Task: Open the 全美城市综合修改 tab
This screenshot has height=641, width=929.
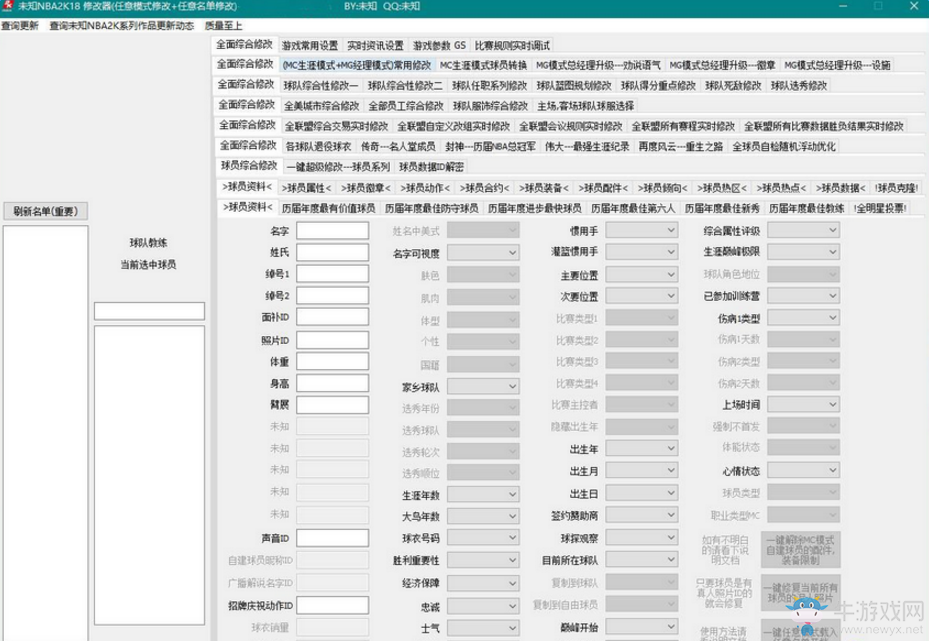Action: [x=322, y=105]
